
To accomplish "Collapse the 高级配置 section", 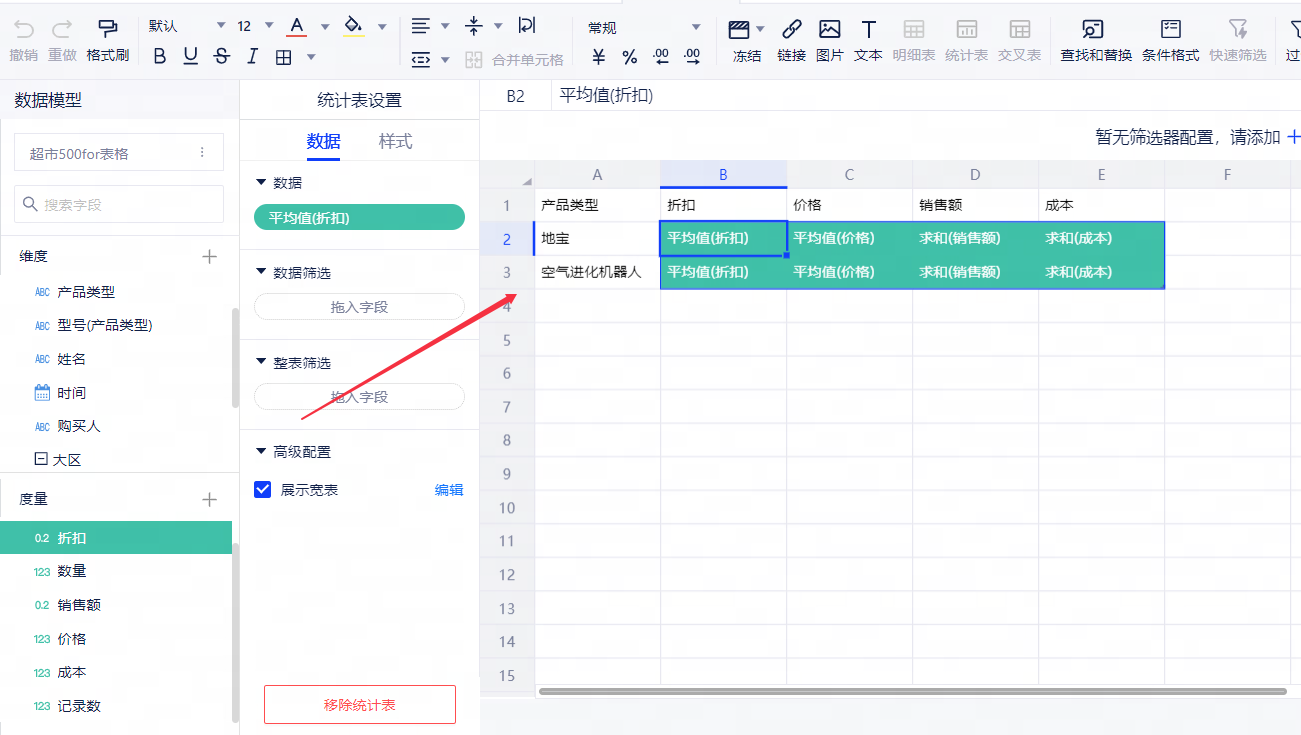I will [262, 452].
